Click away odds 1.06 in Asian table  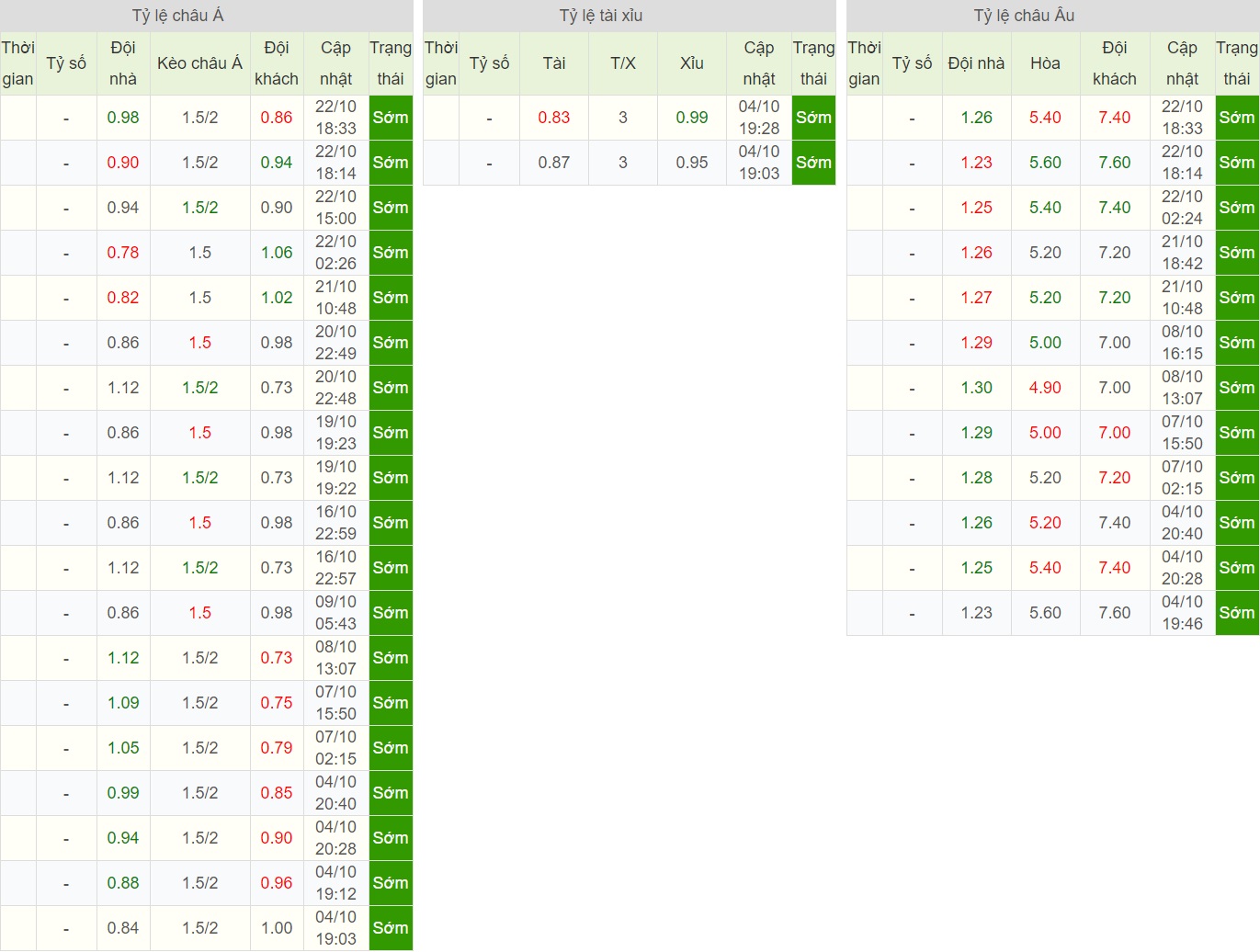click(x=277, y=253)
